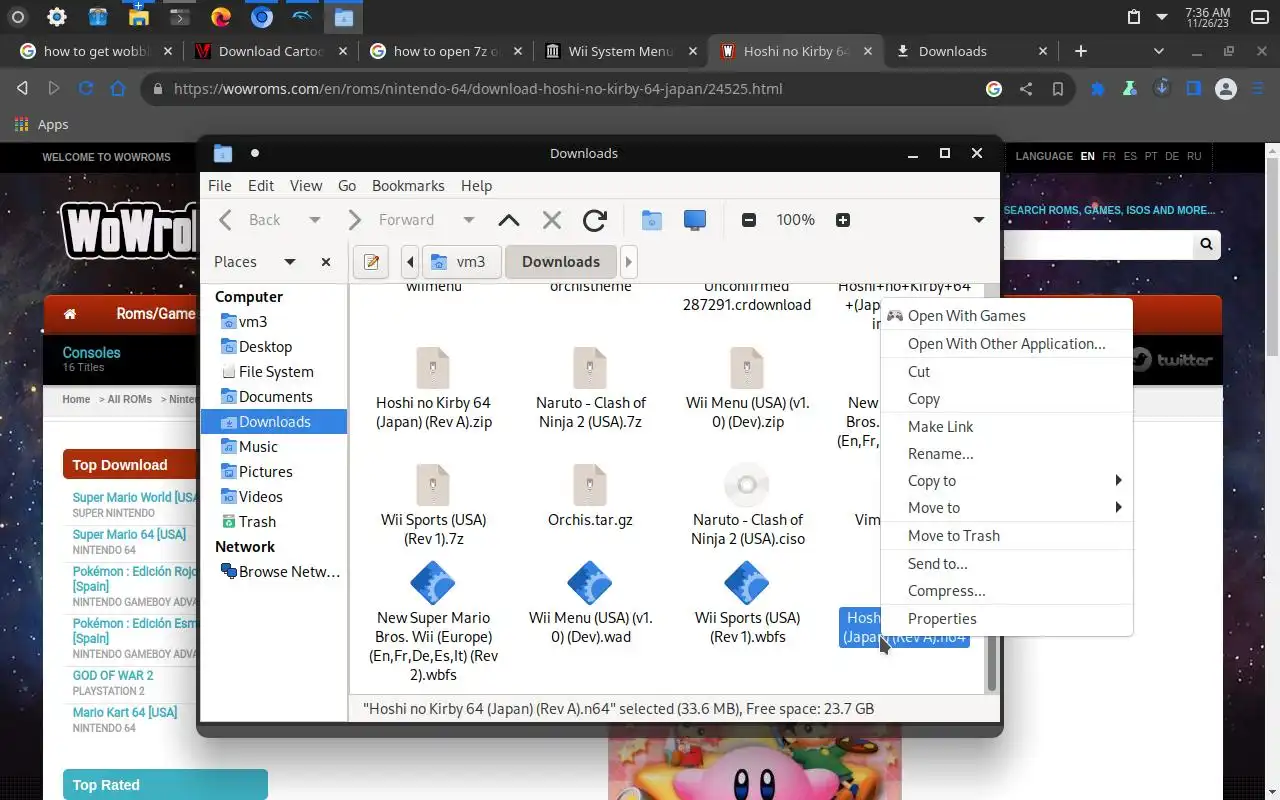
Task: Zoom in with the plus icon
Action: coord(843,220)
